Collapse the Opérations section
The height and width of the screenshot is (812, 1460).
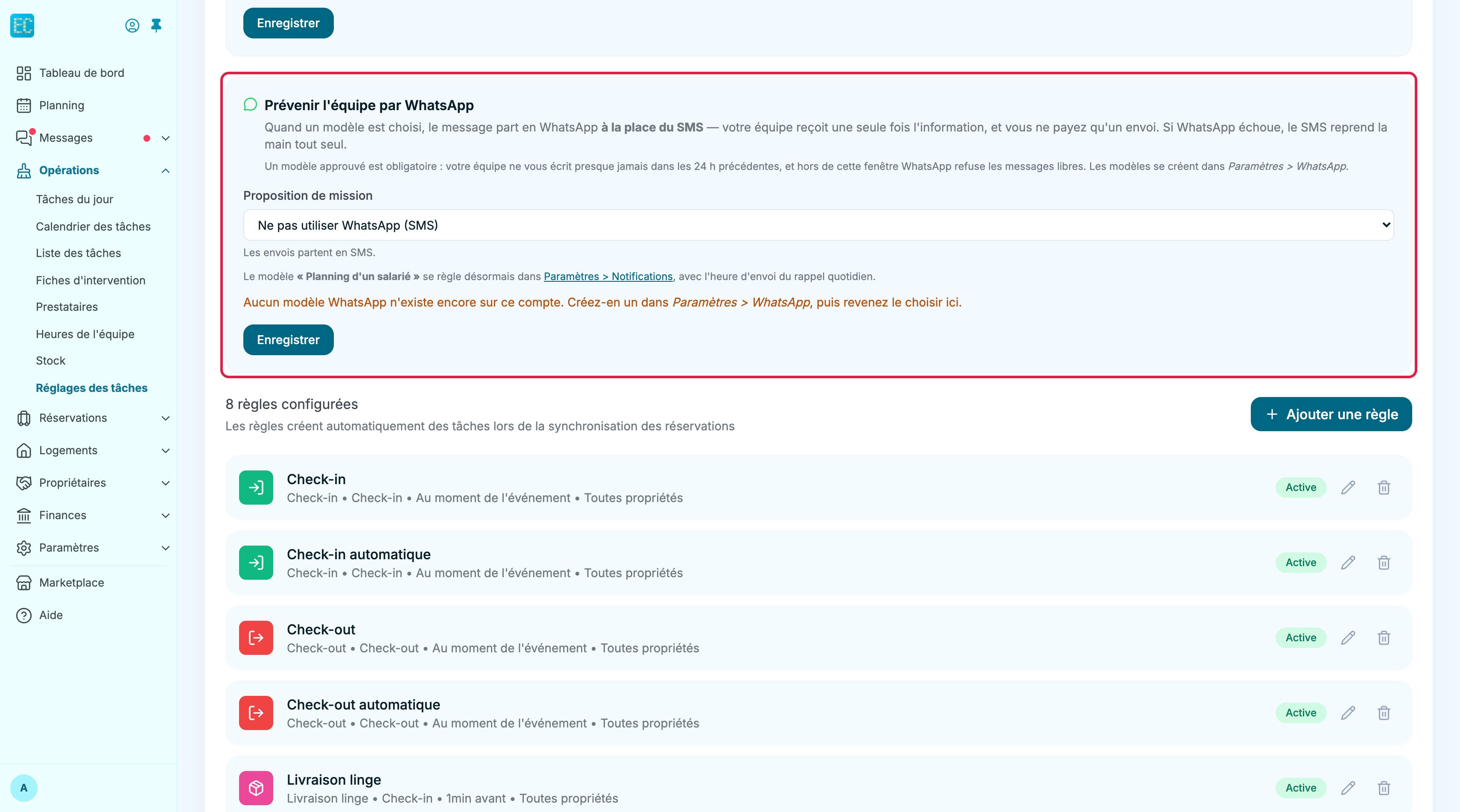(x=166, y=171)
